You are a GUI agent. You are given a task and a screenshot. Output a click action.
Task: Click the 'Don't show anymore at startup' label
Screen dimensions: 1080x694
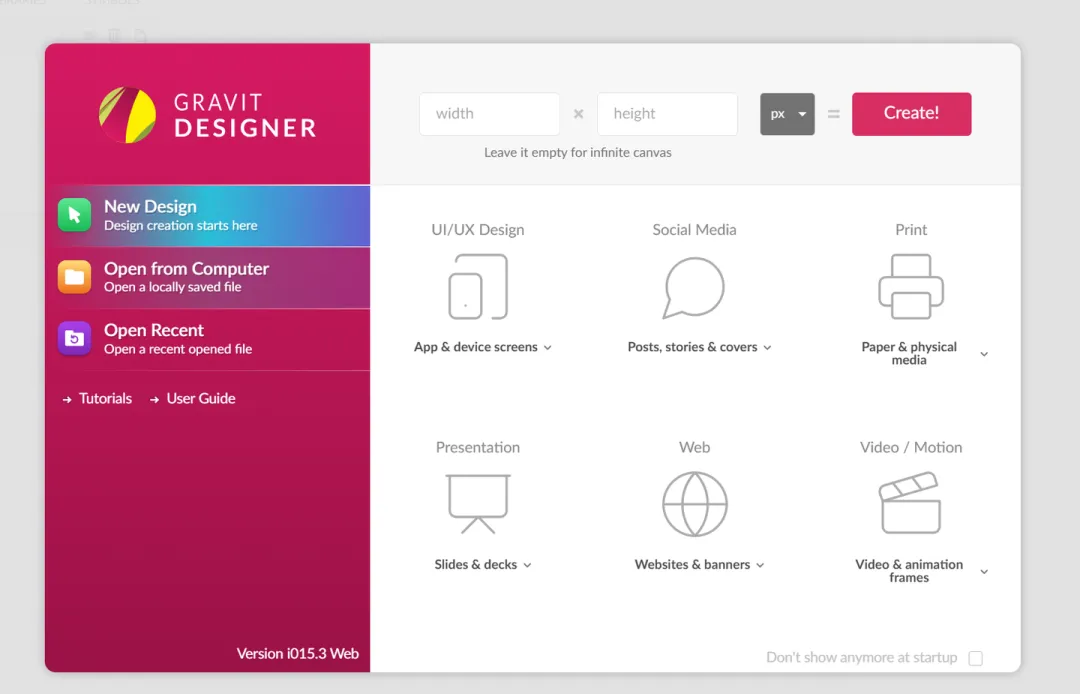coord(862,658)
